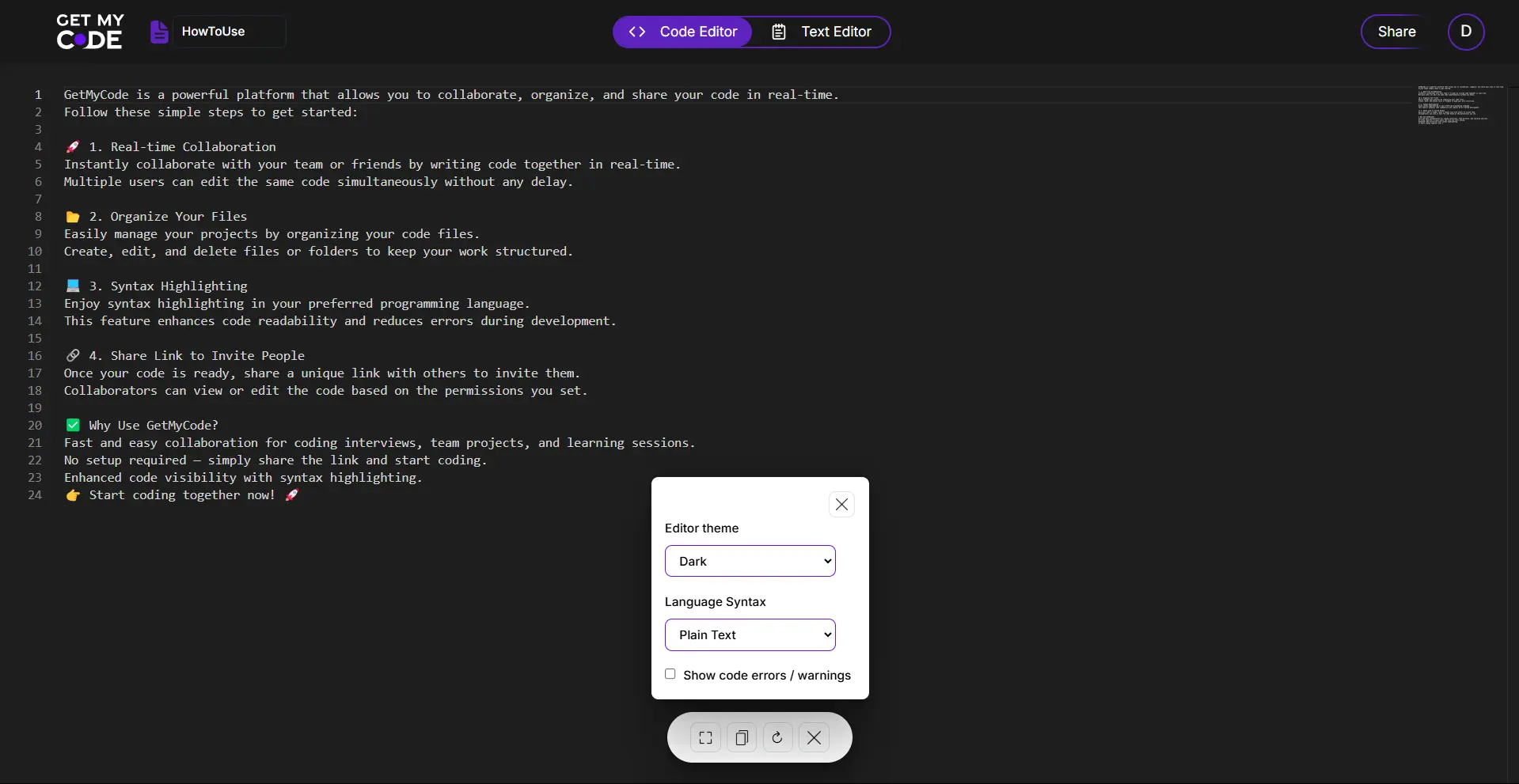Switch to the Text Editor tab

coord(822,32)
